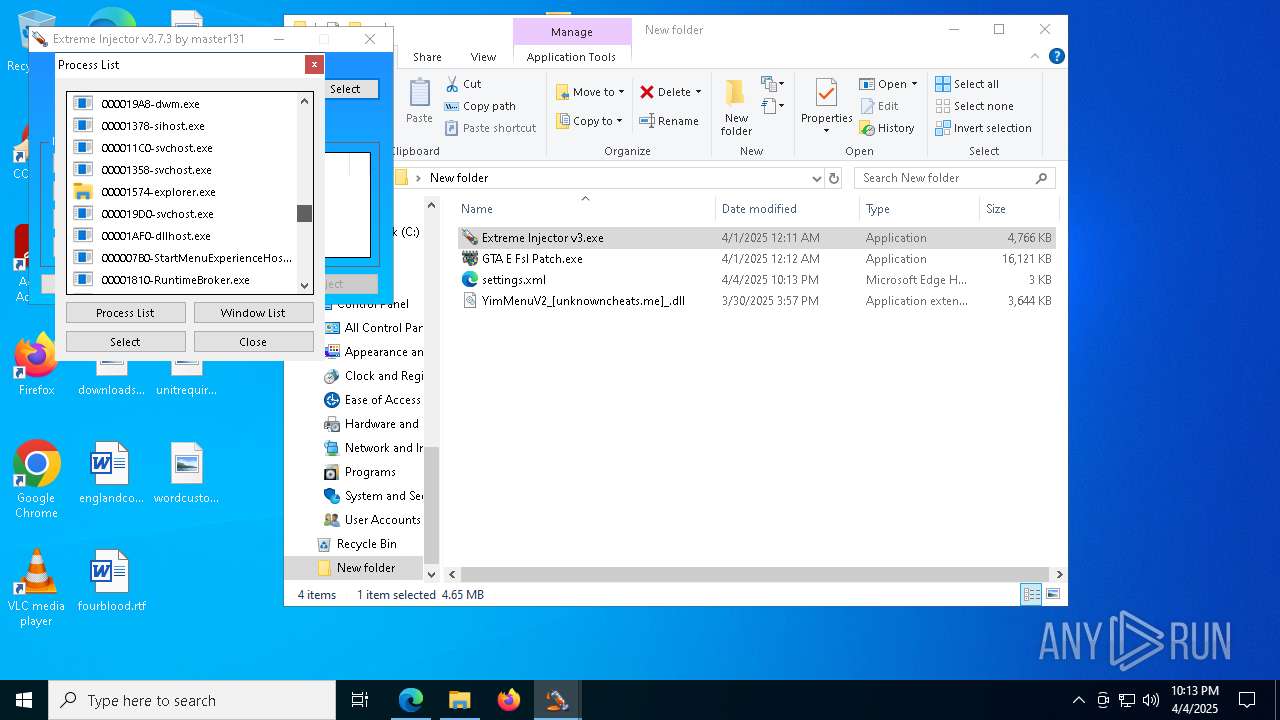Switch to Window List view
The width and height of the screenshot is (1280, 720).
(253, 313)
